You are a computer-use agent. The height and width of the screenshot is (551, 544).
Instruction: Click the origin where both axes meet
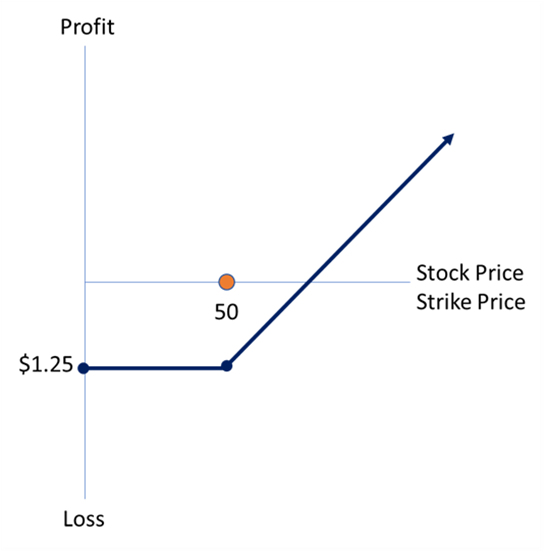85,282
